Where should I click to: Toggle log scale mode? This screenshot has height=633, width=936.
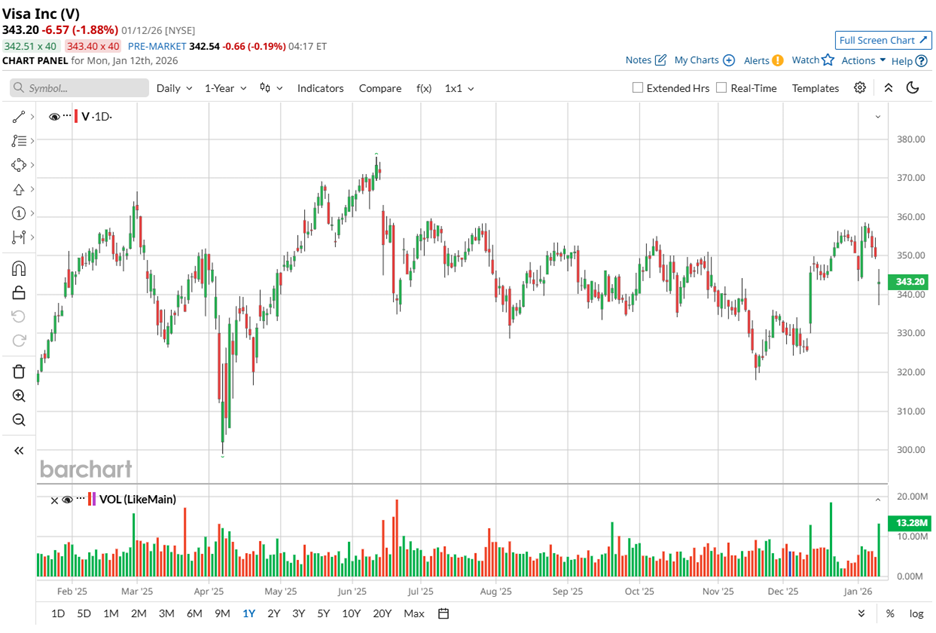pyautogui.click(x=916, y=613)
